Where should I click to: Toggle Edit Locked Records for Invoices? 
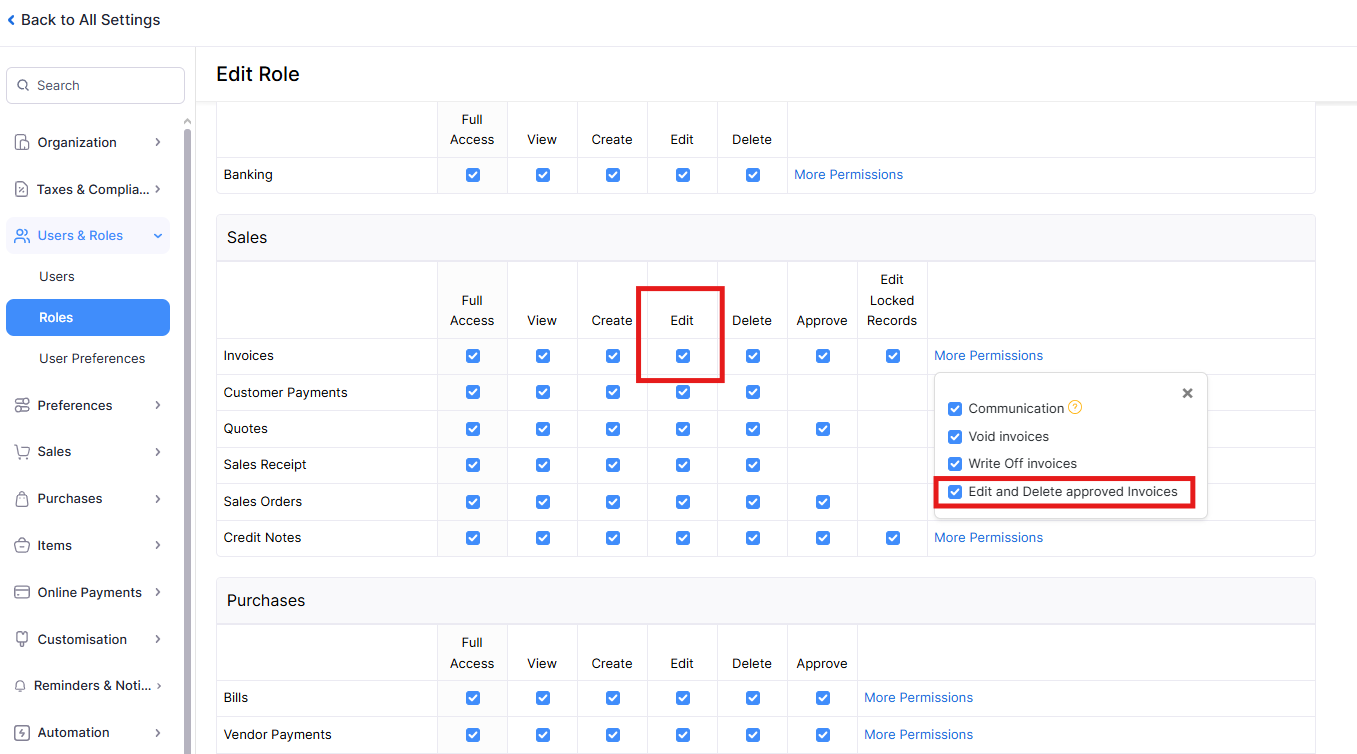[x=893, y=356]
